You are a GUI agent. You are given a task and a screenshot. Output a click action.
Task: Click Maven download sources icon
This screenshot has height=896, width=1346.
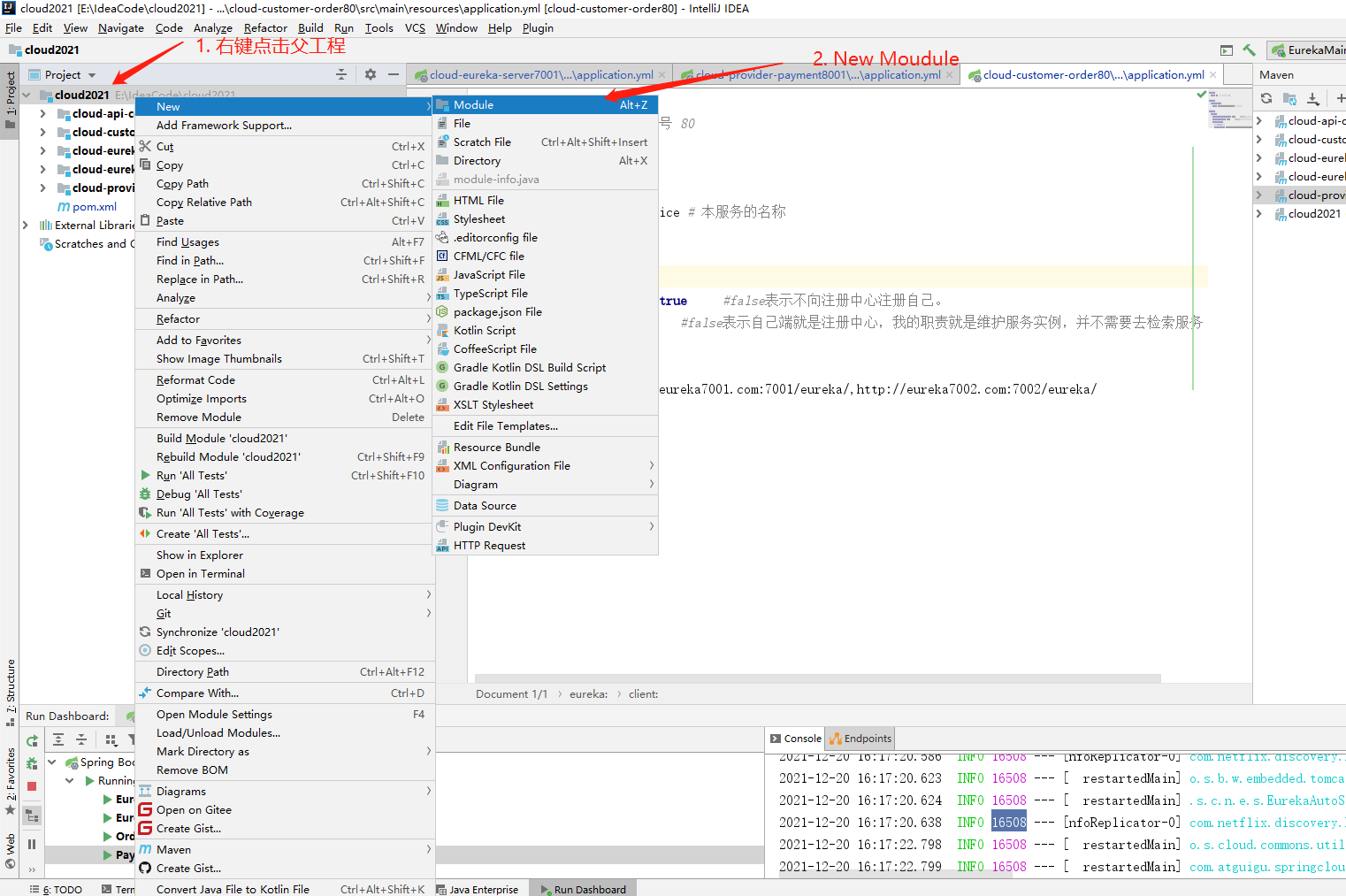coord(1313,98)
